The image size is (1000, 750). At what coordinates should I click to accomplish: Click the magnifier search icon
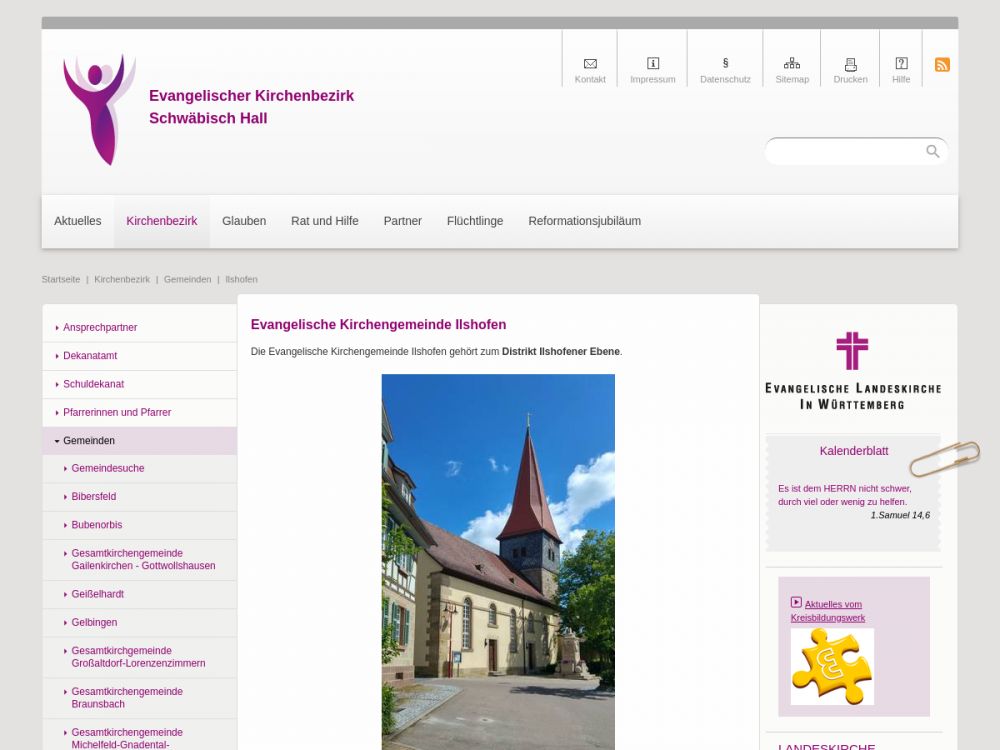(x=932, y=151)
